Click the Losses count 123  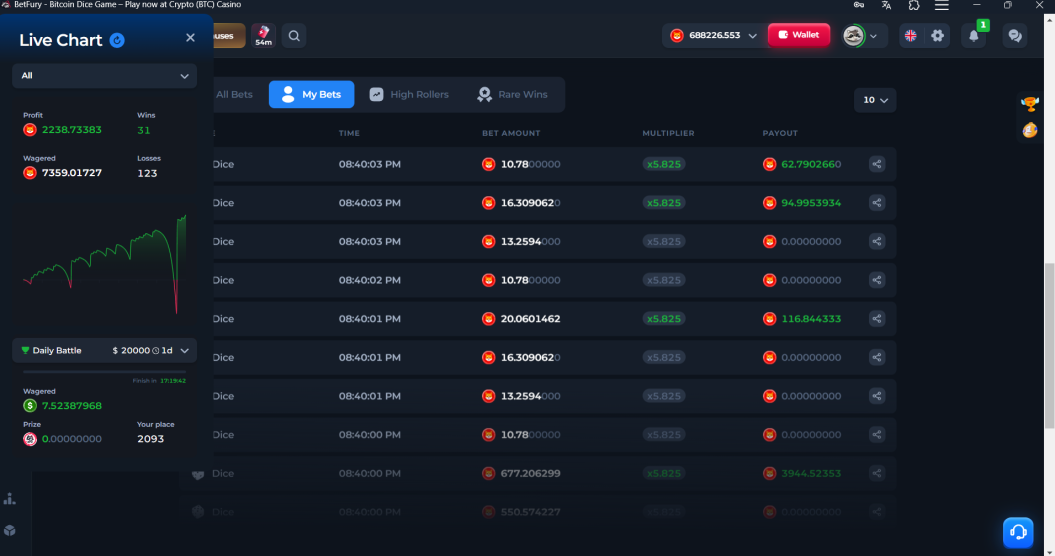click(147, 174)
